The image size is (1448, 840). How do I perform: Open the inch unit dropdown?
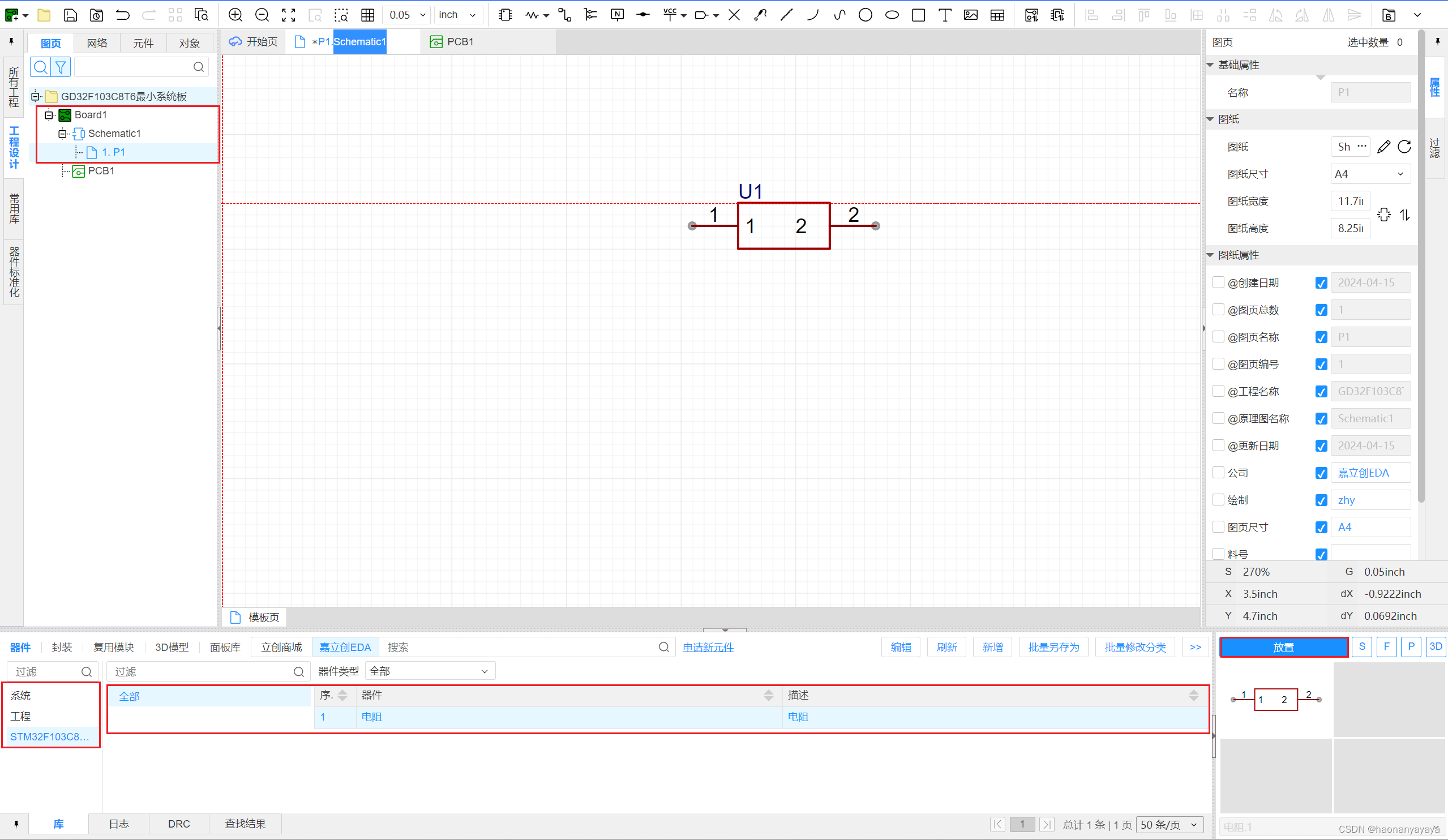point(457,15)
